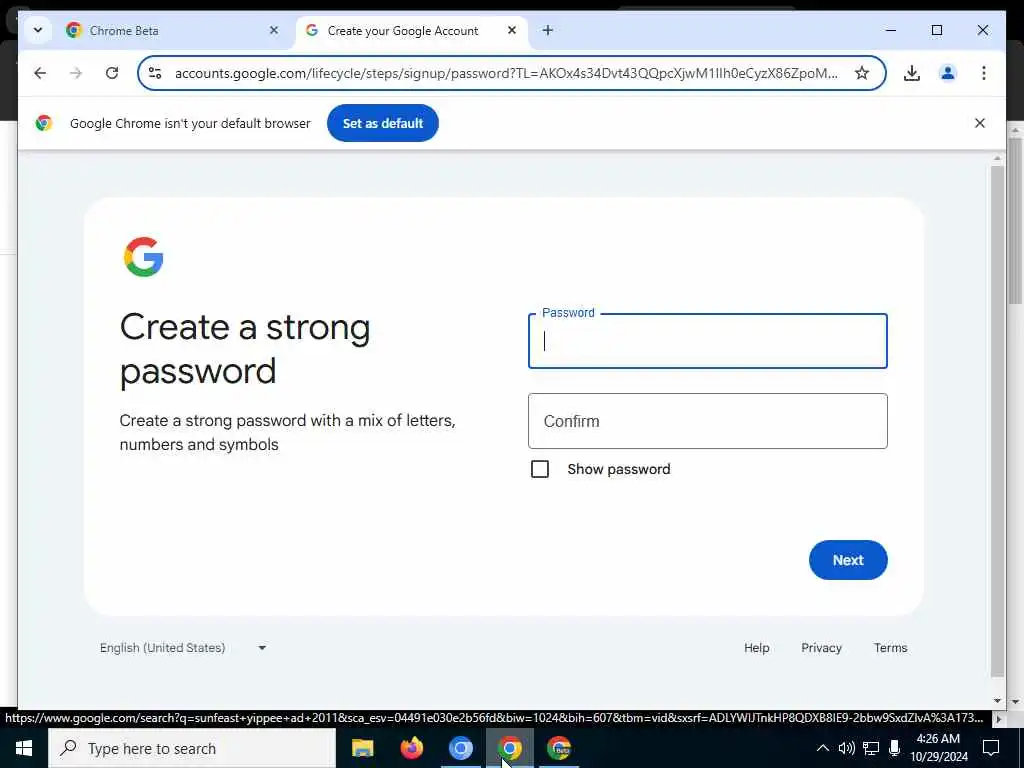Open a new tab with plus icon
The image size is (1024, 768).
tap(548, 30)
